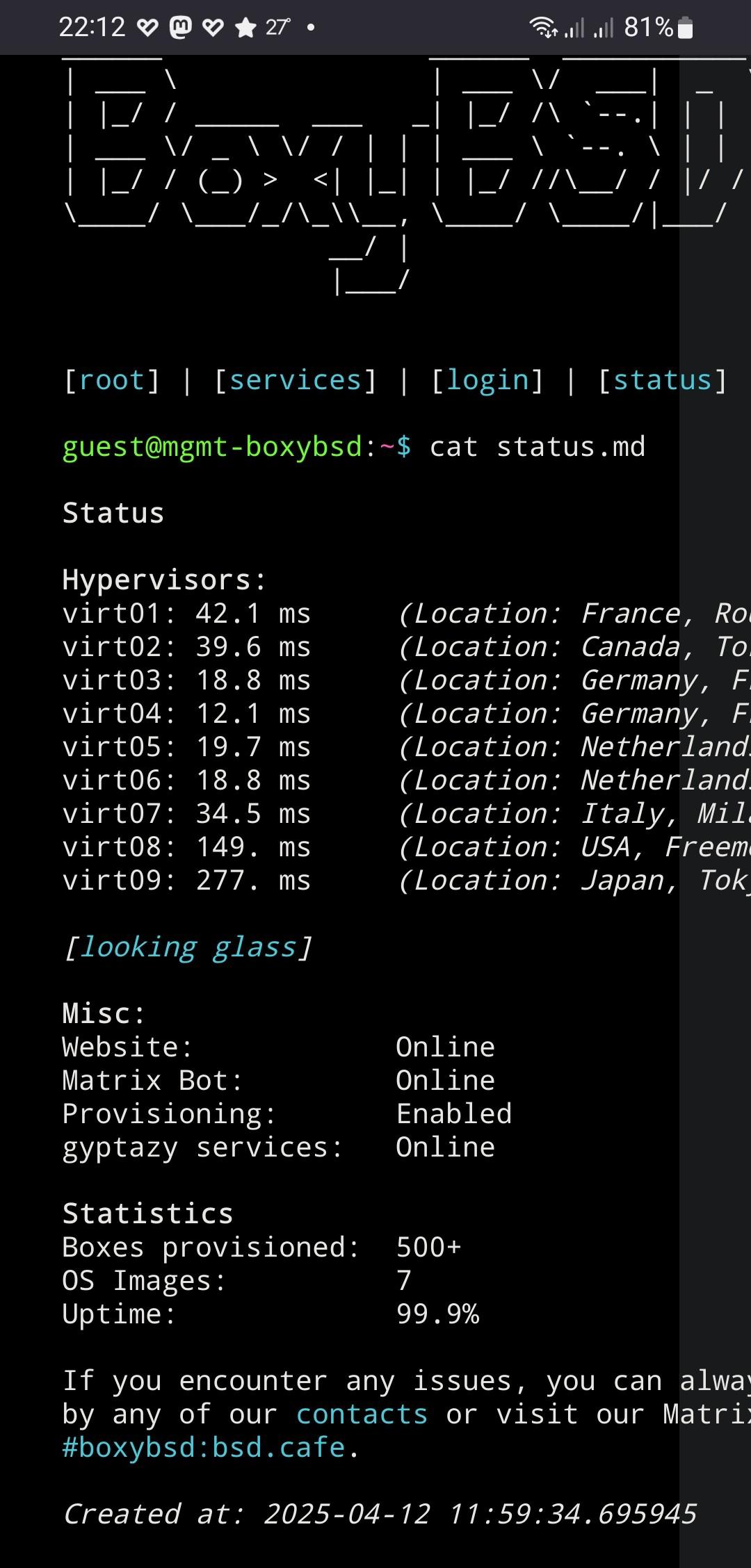Viewport: 751px width, 1568px height.
Task: Select the virt05 19.7 ms row
Action: [x=406, y=747]
